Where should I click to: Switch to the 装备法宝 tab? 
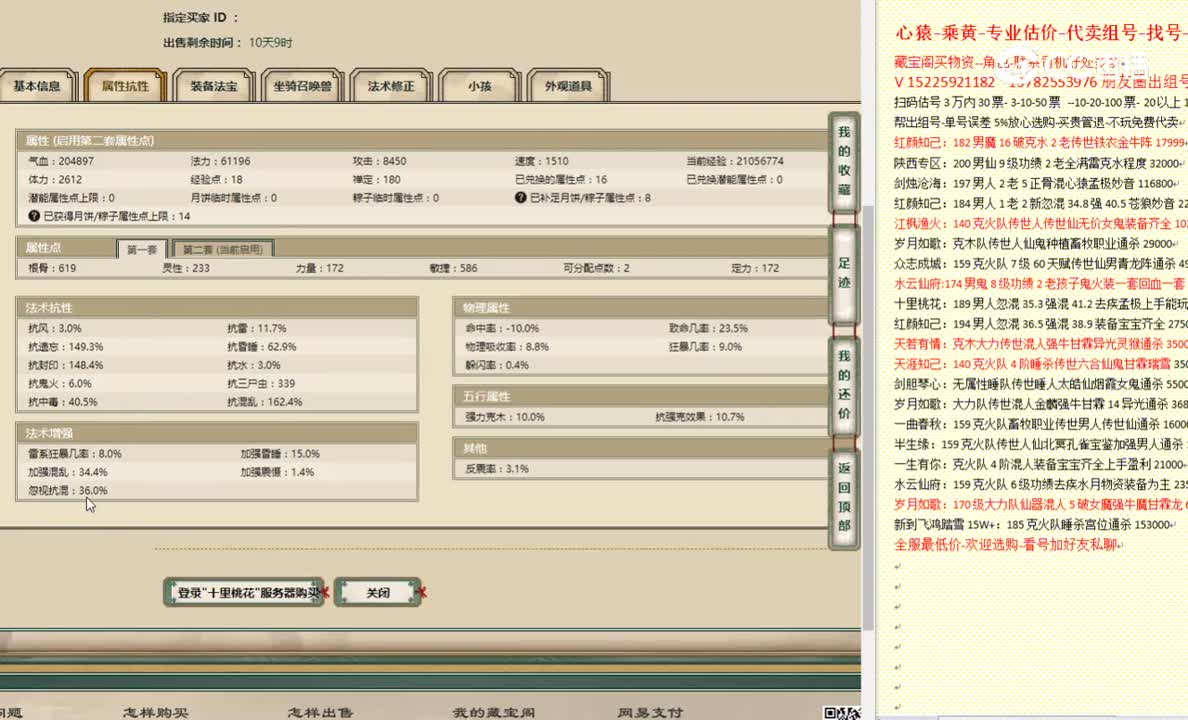click(x=214, y=86)
